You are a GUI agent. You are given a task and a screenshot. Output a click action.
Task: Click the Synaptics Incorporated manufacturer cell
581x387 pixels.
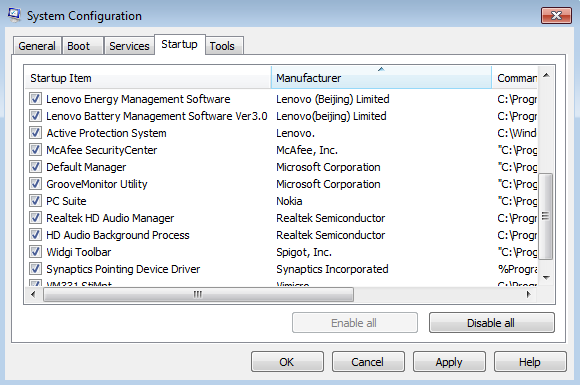pos(332,269)
